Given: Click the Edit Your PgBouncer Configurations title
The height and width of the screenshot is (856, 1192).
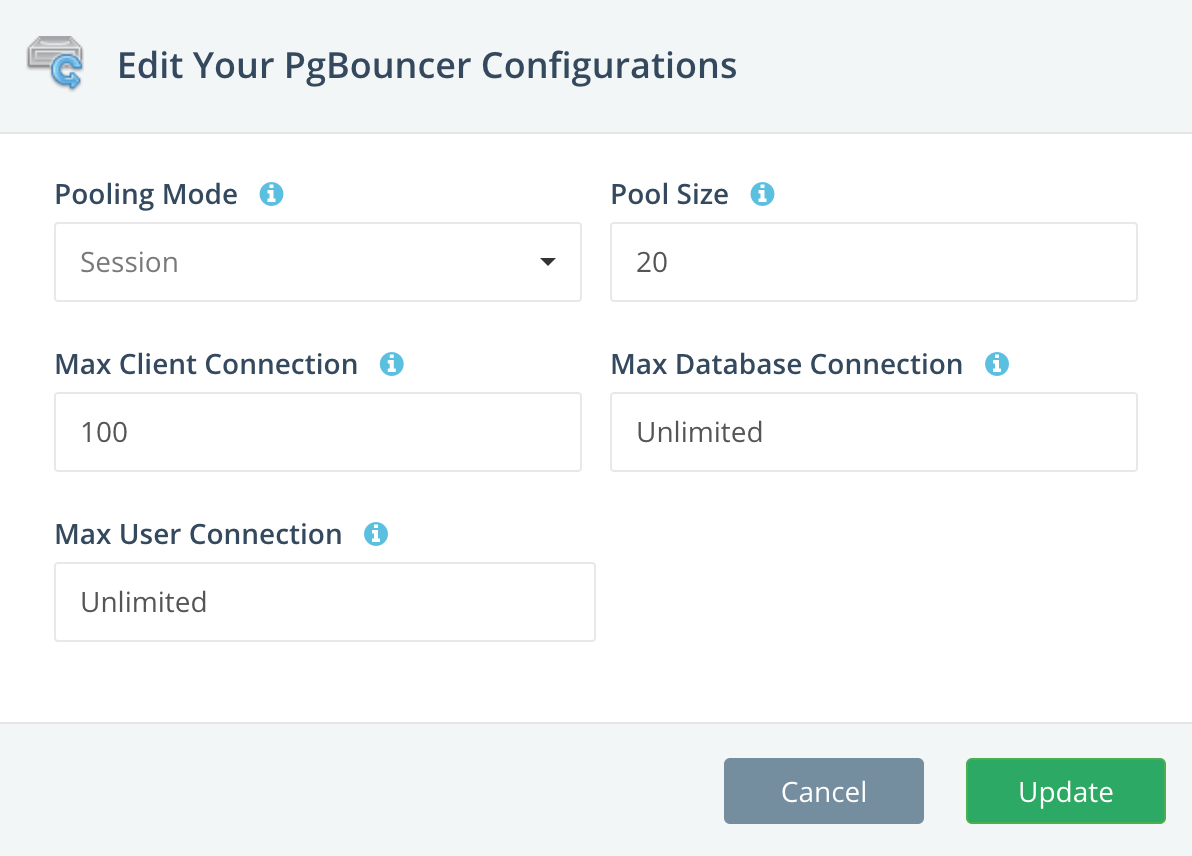Looking at the screenshot, I should pyautogui.click(x=428, y=64).
